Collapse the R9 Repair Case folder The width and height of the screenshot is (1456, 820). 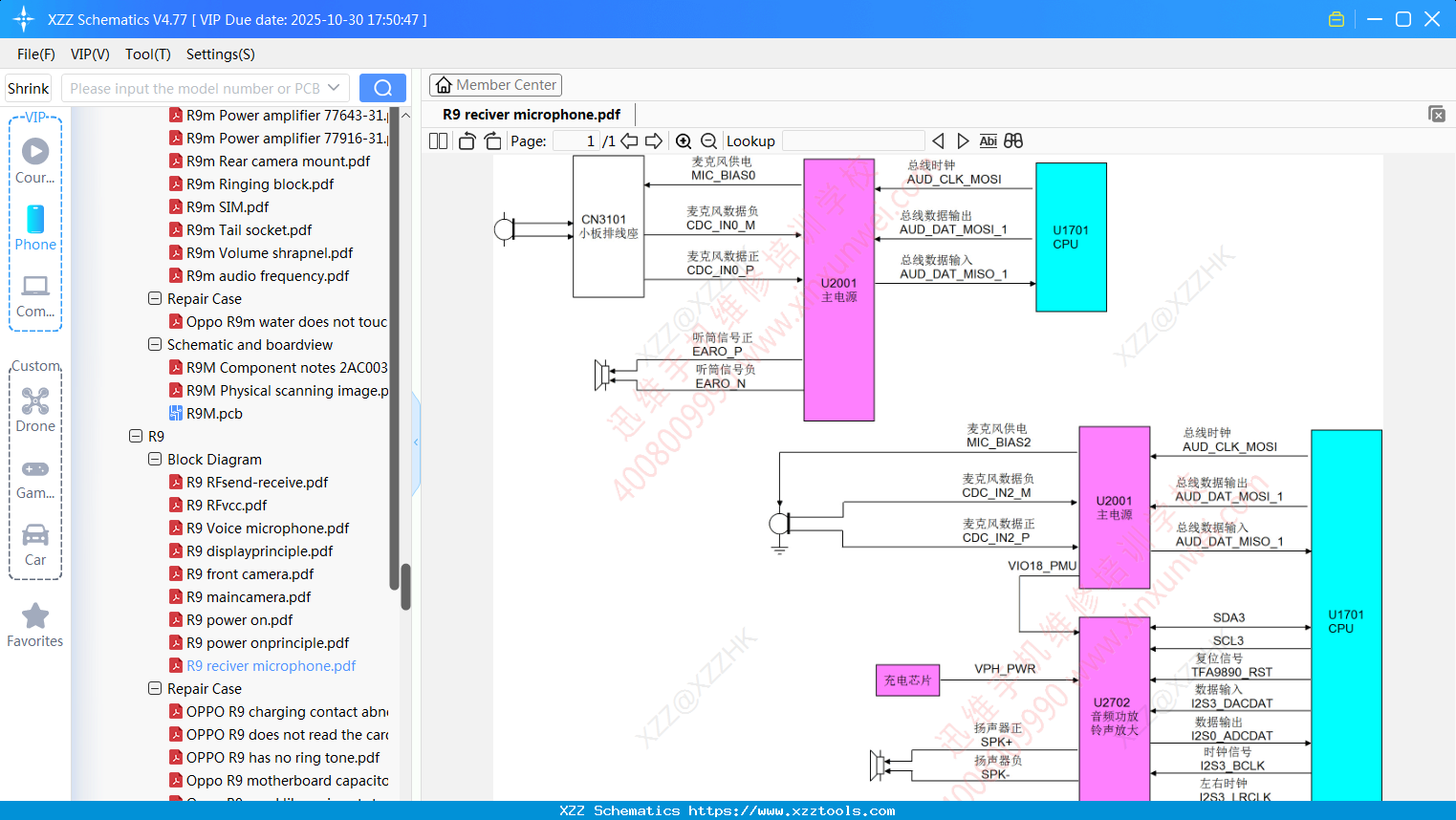155,688
